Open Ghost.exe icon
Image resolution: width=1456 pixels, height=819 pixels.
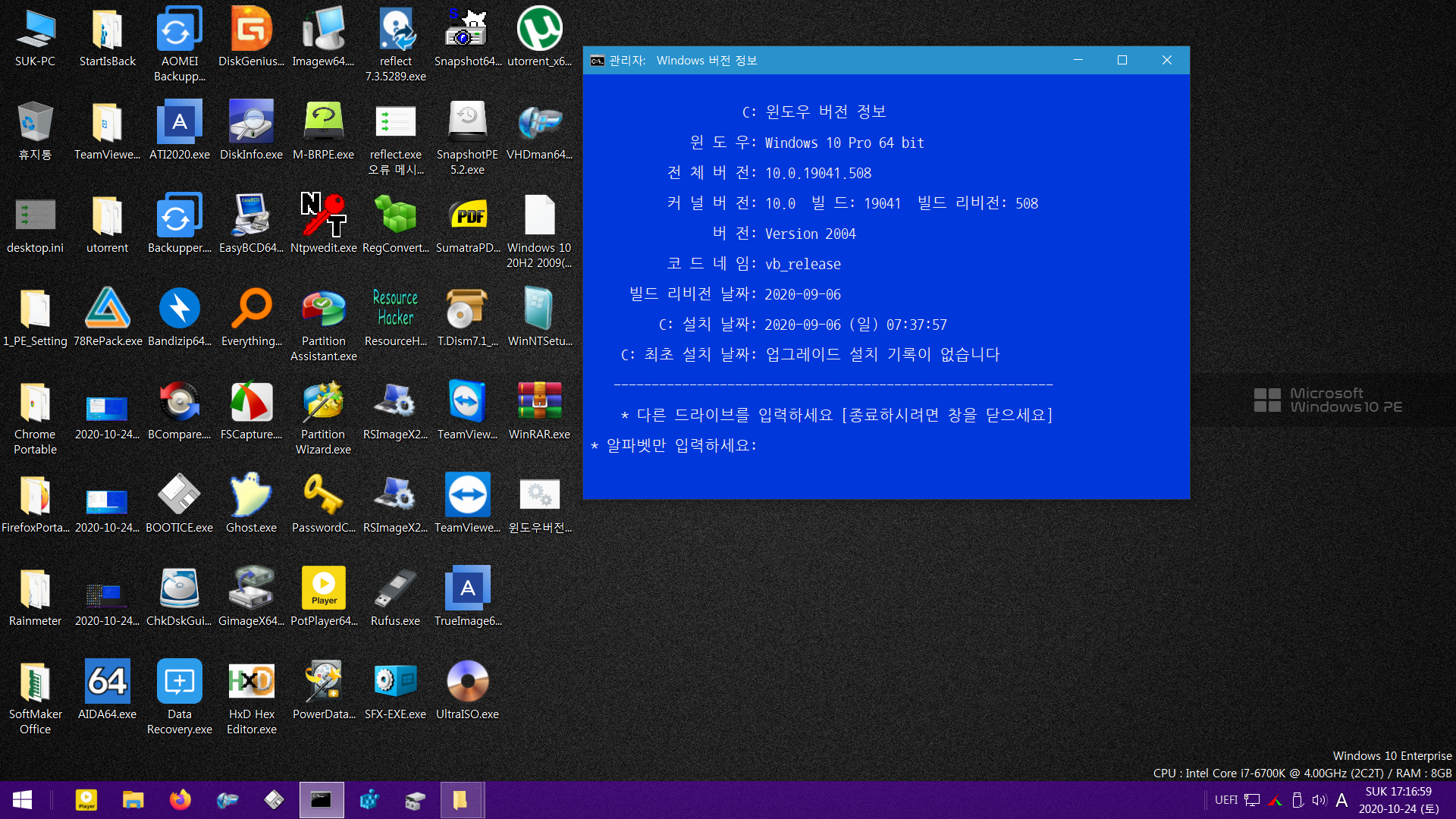pos(251,504)
